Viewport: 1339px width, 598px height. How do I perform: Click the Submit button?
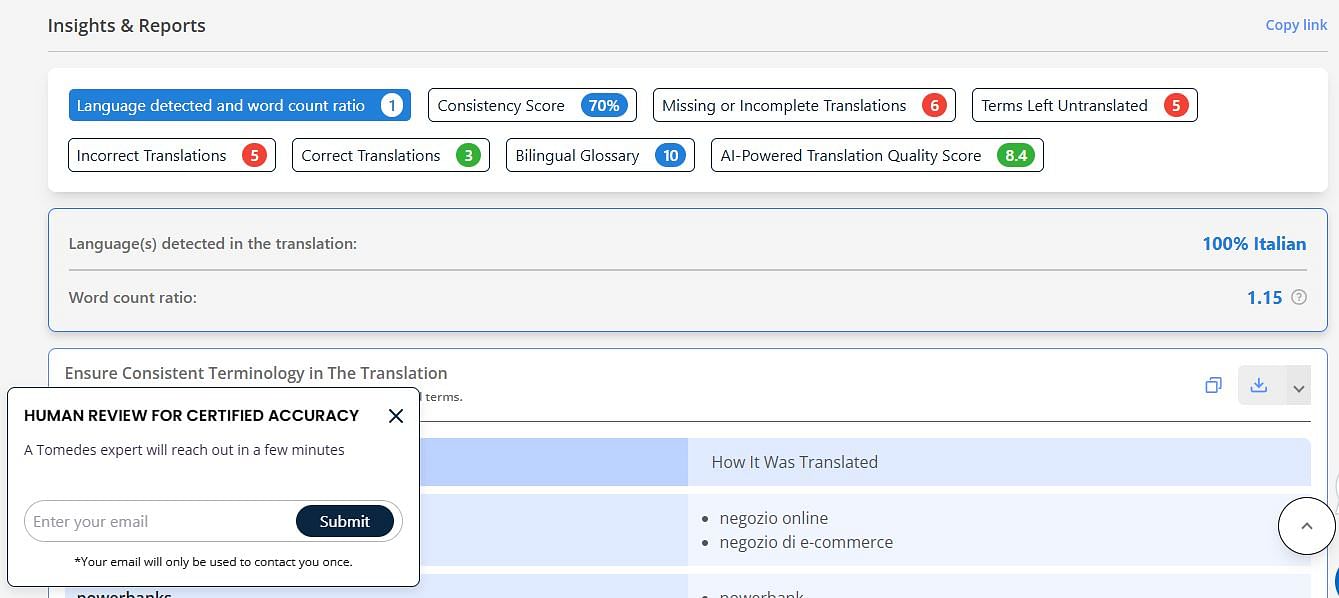[345, 521]
